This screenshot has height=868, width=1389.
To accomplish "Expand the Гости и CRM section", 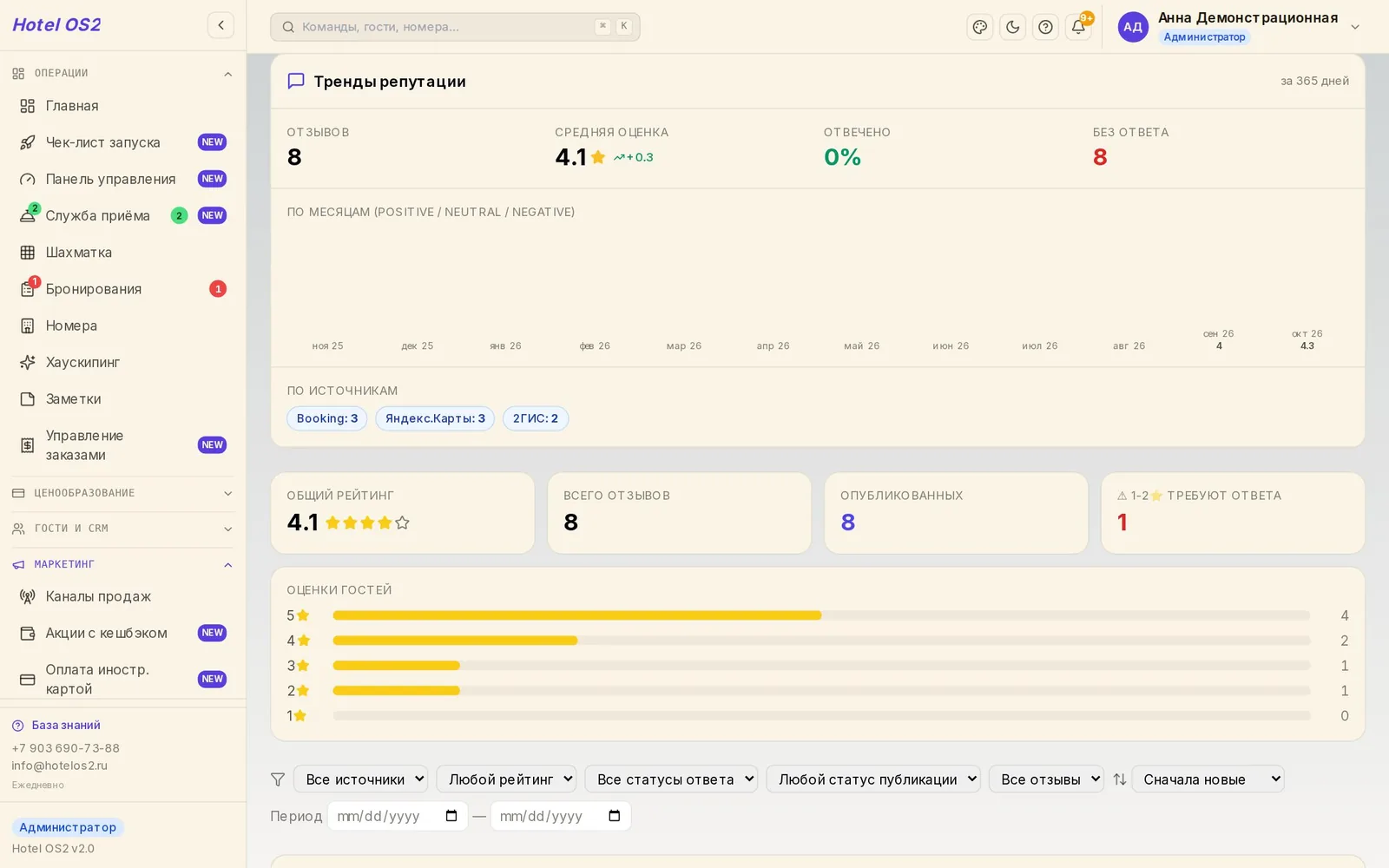I will (x=123, y=529).
